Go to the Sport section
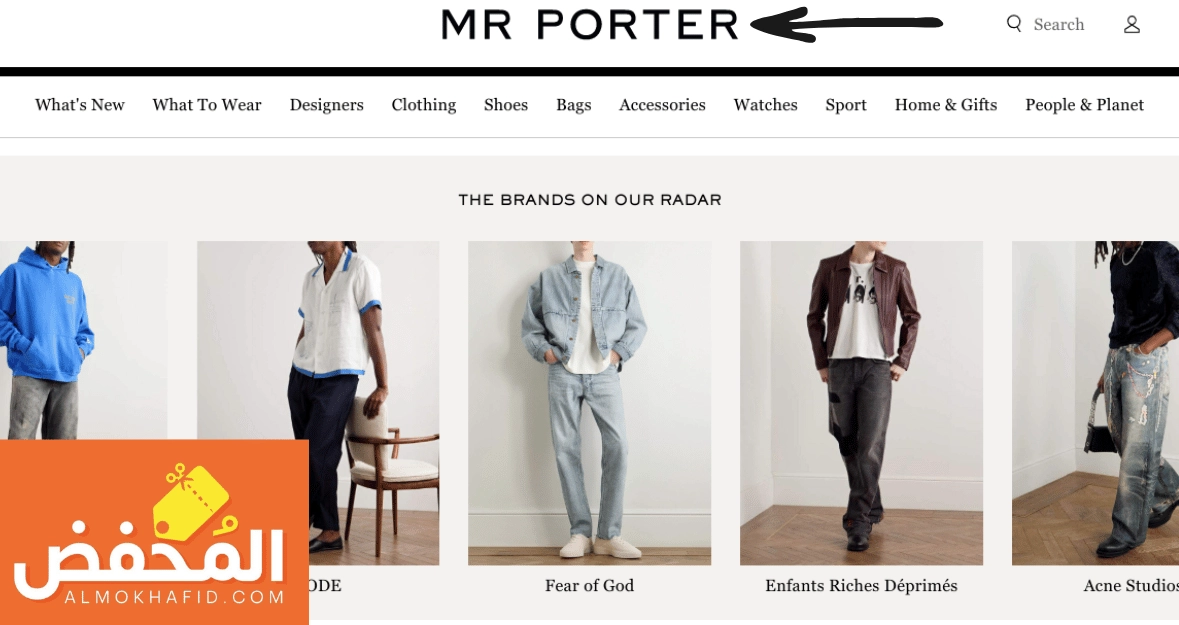This screenshot has width=1179, height=625. pyautogui.click(x=846, y=105)
